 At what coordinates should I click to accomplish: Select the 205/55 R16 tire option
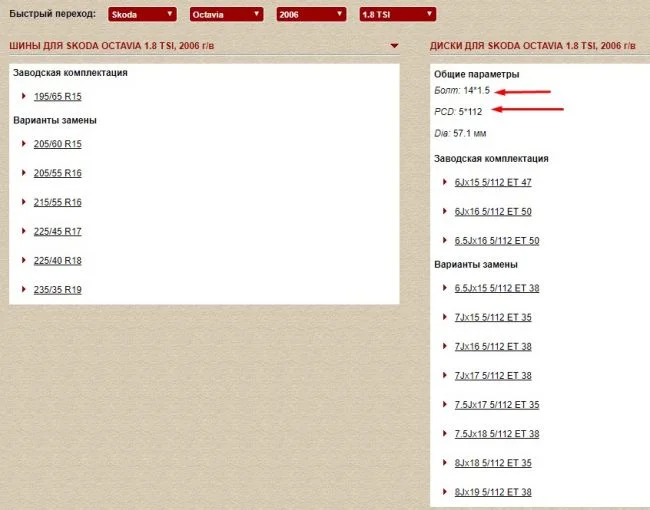click(x=57, y=173)
